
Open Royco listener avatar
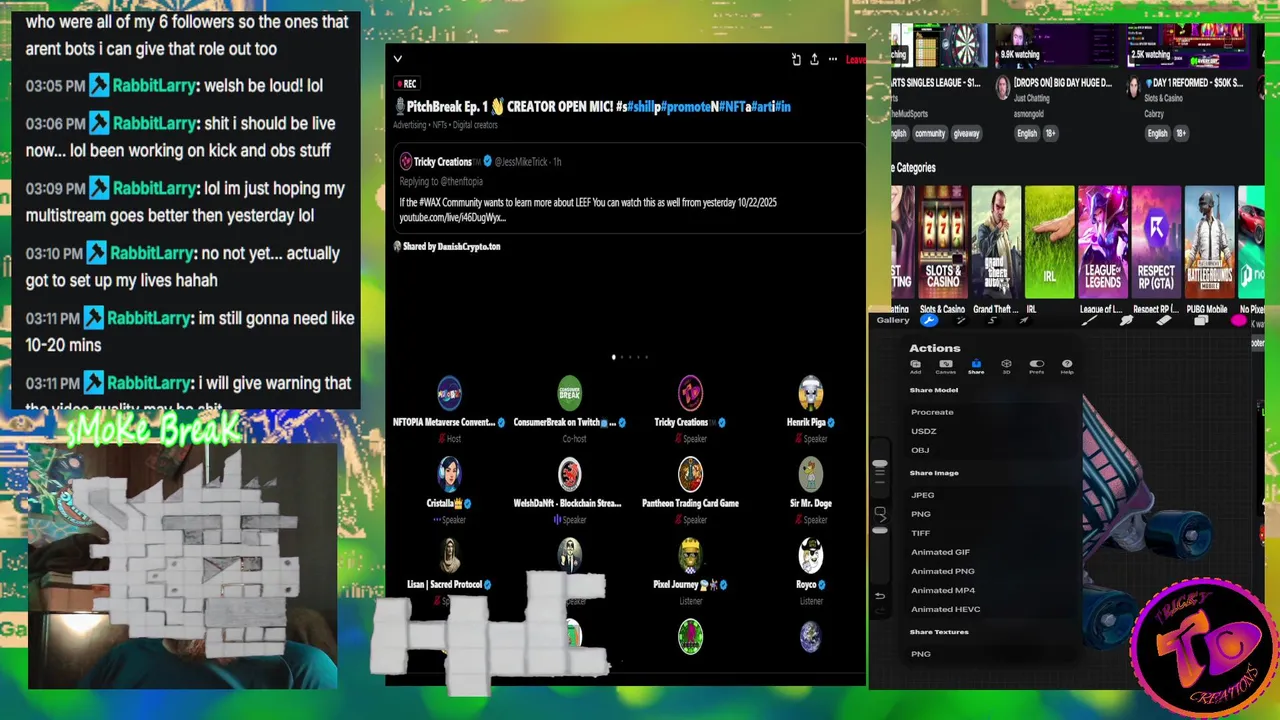click(x=811, y=556)
